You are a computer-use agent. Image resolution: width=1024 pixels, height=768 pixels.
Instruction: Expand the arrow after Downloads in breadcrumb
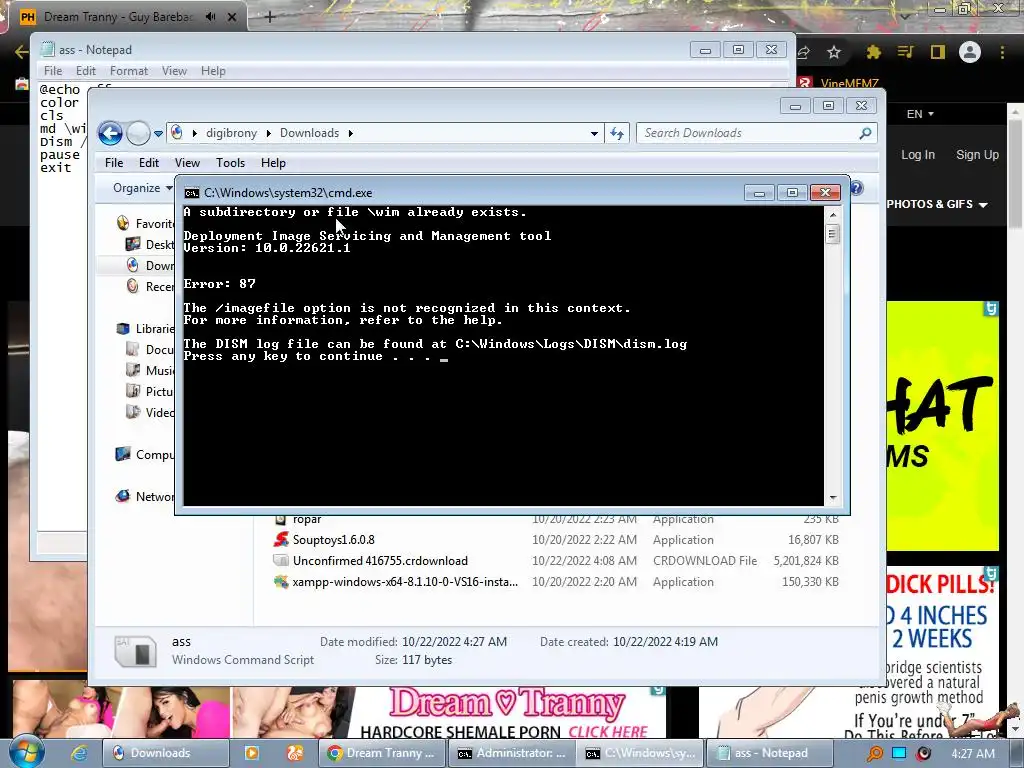(x=351, y=133)
